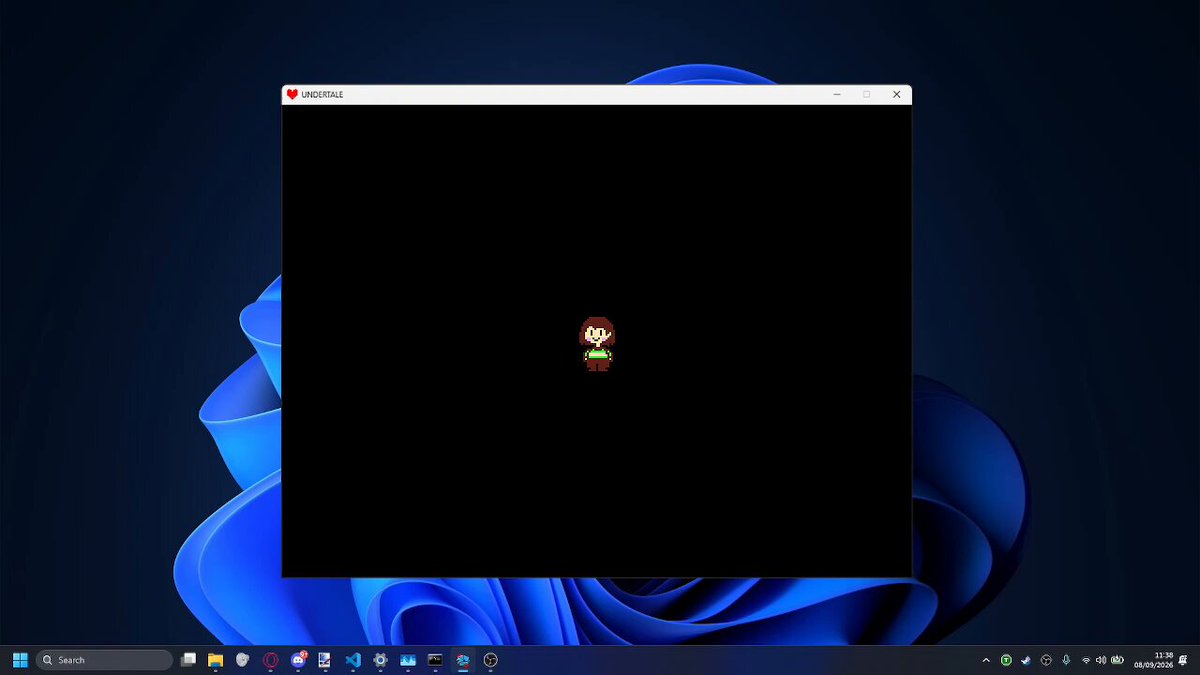Open File Explorer from the taskbar

(215, 660)
